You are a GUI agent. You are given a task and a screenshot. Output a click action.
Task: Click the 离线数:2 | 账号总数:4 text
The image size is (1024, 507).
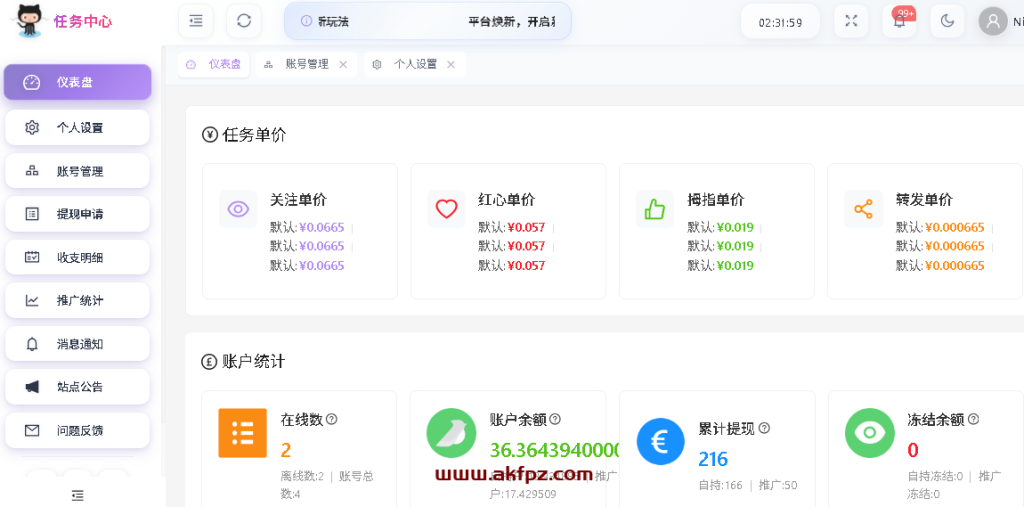pyautogui.click(x=327, y=485)
